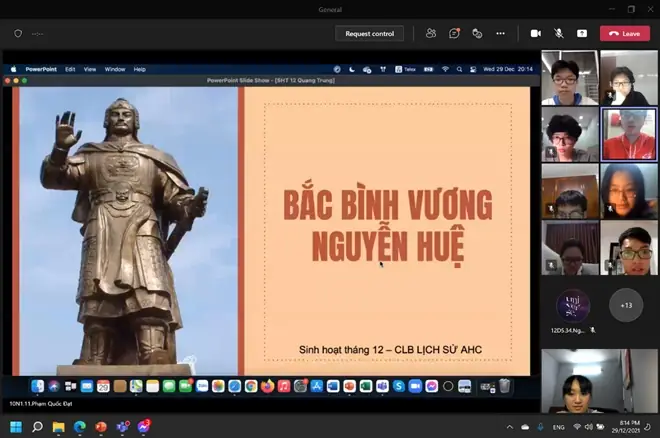Open the Windows Start menu
Screen dimensions: 660x438
coord(16,427)
